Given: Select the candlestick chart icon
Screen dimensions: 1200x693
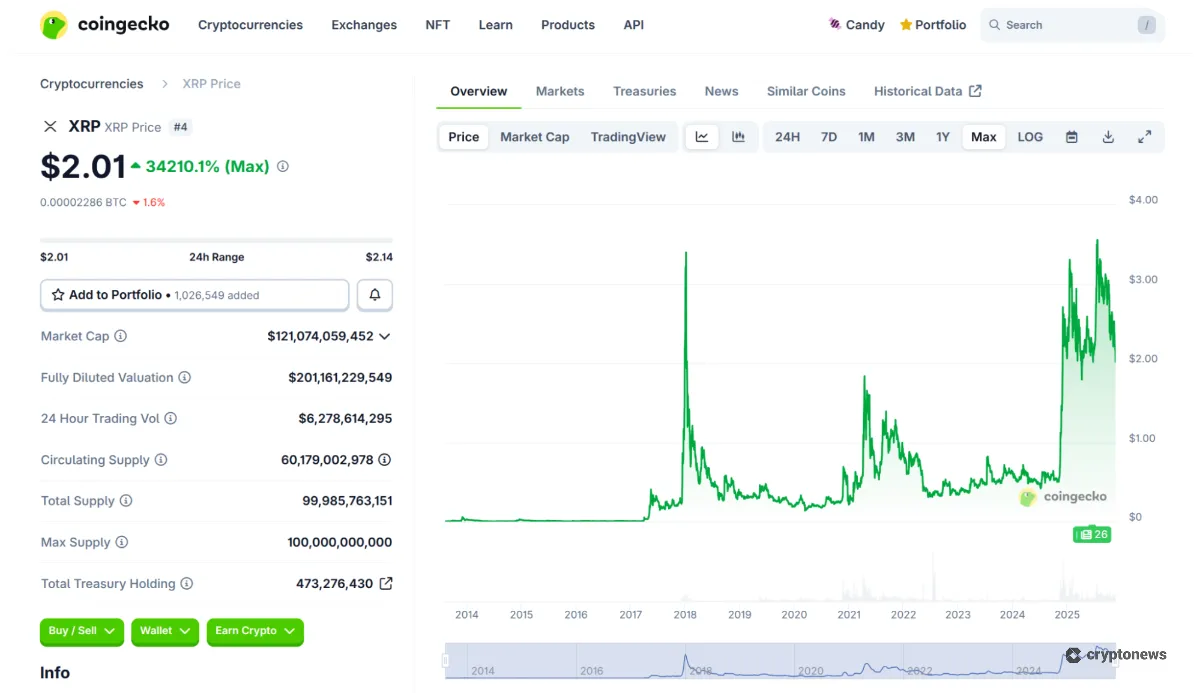Looking at the screenshot, I should click(738, 137).
